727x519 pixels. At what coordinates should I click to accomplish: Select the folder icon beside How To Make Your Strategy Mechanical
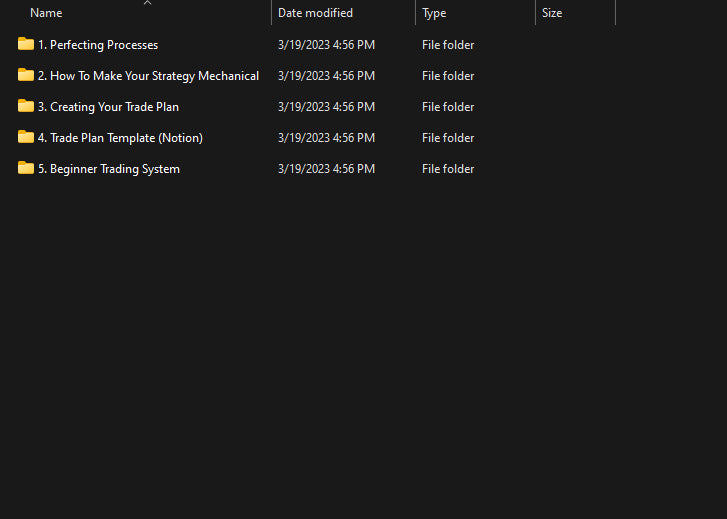[x=26, y=75]
